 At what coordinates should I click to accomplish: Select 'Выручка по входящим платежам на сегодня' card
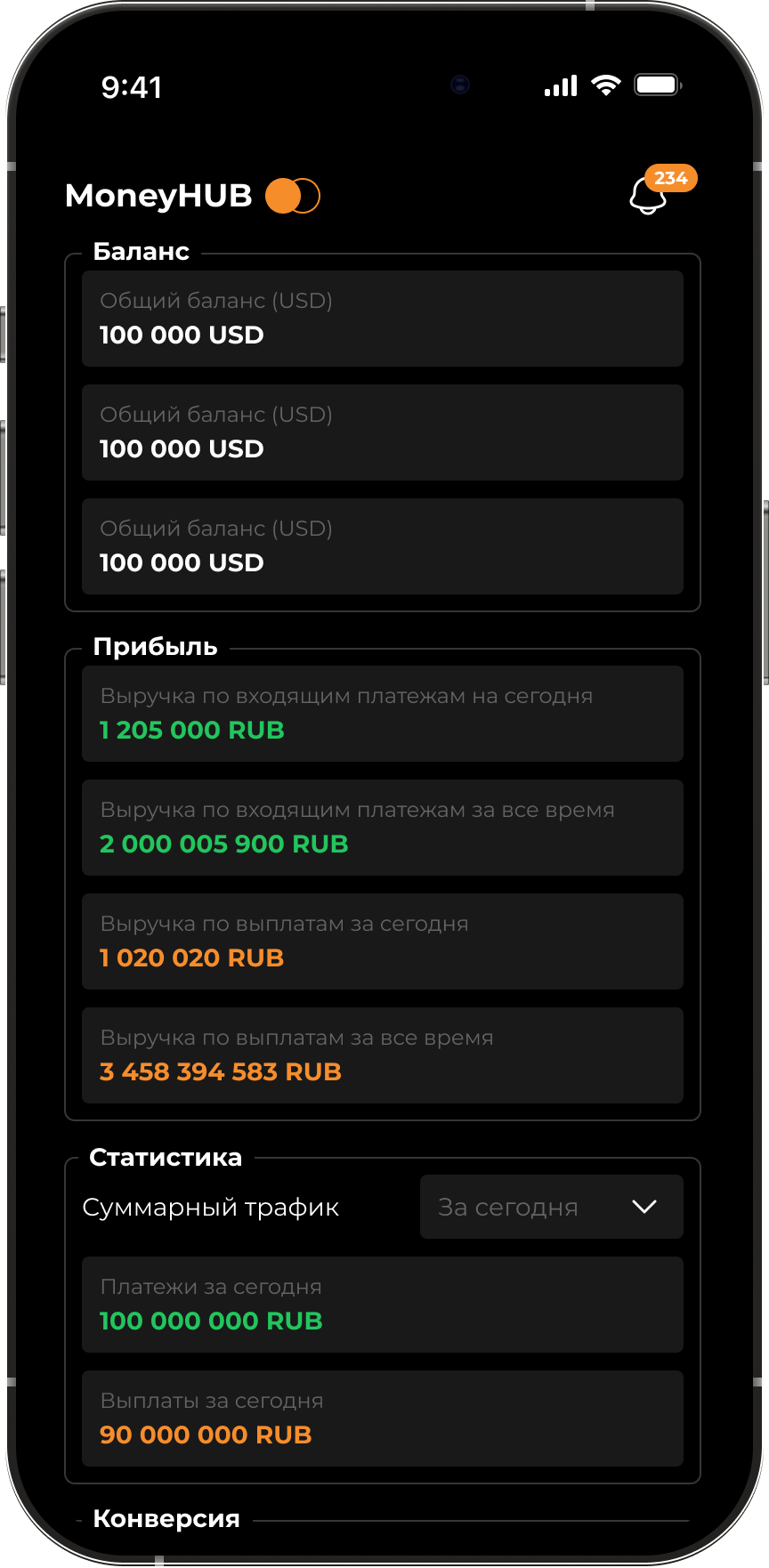[382, 714]
